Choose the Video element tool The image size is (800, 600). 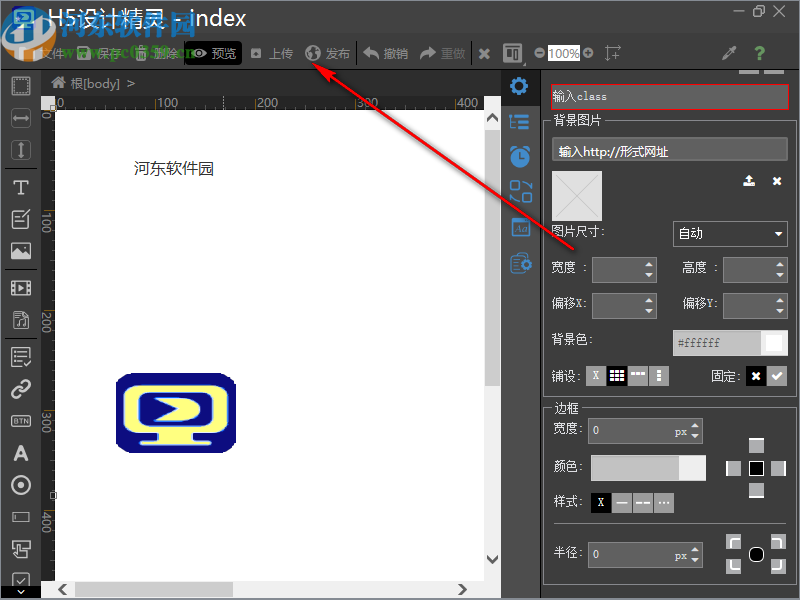(20, 288)
